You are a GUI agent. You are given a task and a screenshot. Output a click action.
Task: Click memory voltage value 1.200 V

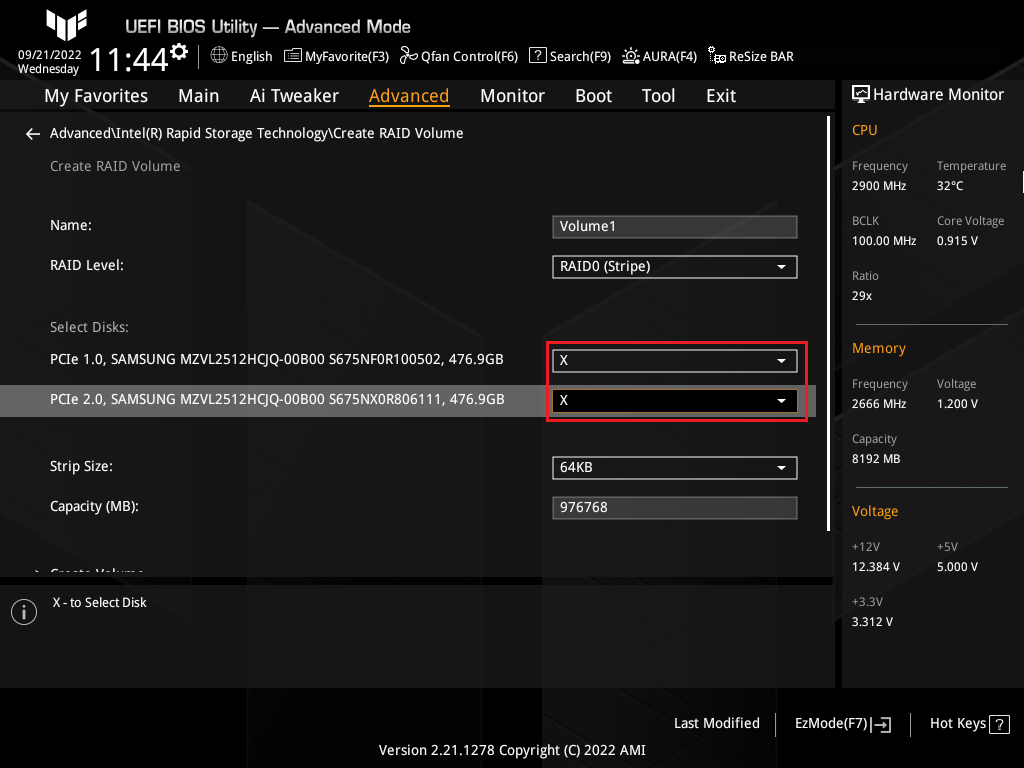click(957, 404)
